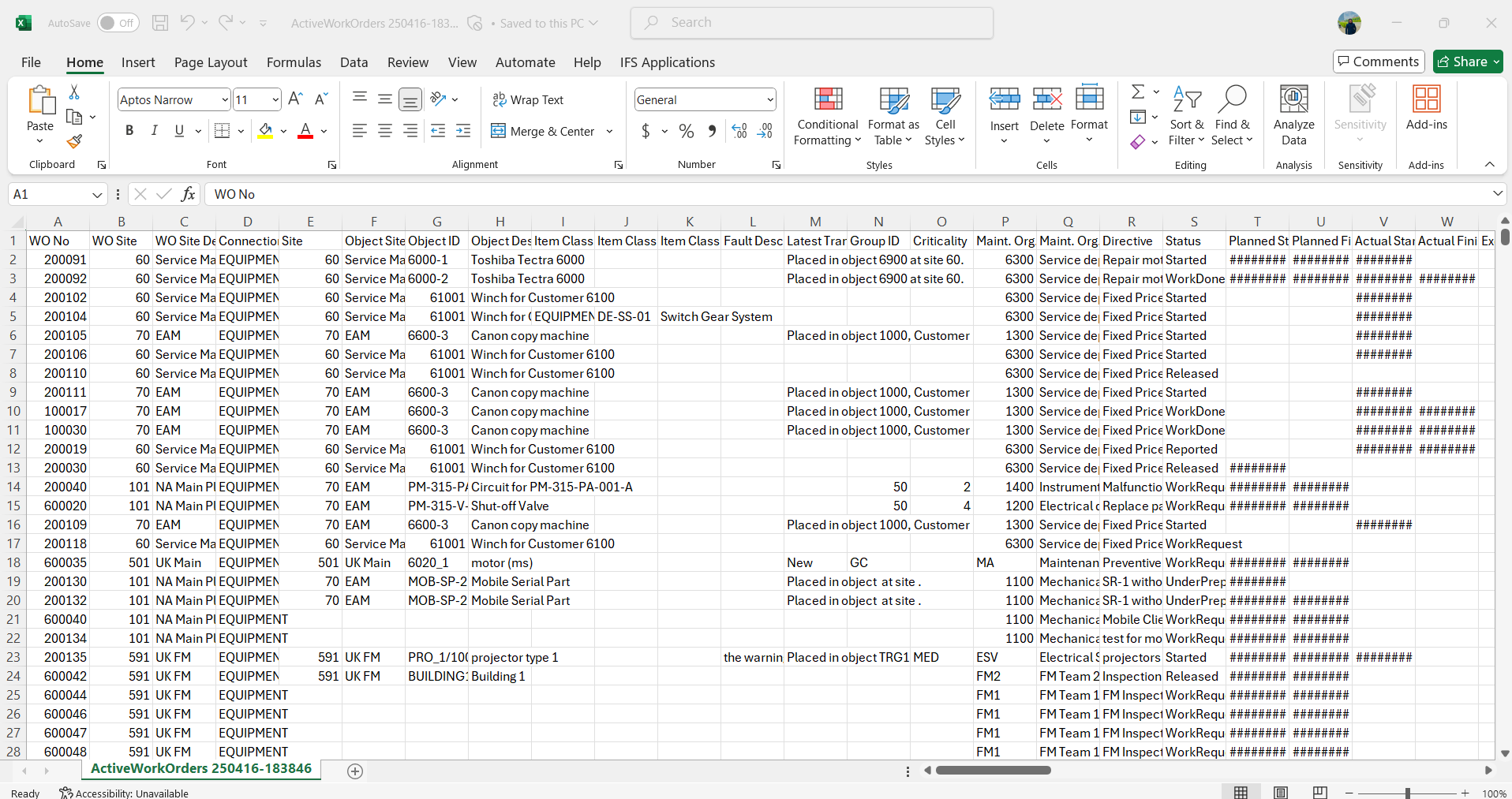The width and height of the screenshot is (1512, 799).
Task: Select ActiveWorkOrders sheet tab
Action: point(201,768)
